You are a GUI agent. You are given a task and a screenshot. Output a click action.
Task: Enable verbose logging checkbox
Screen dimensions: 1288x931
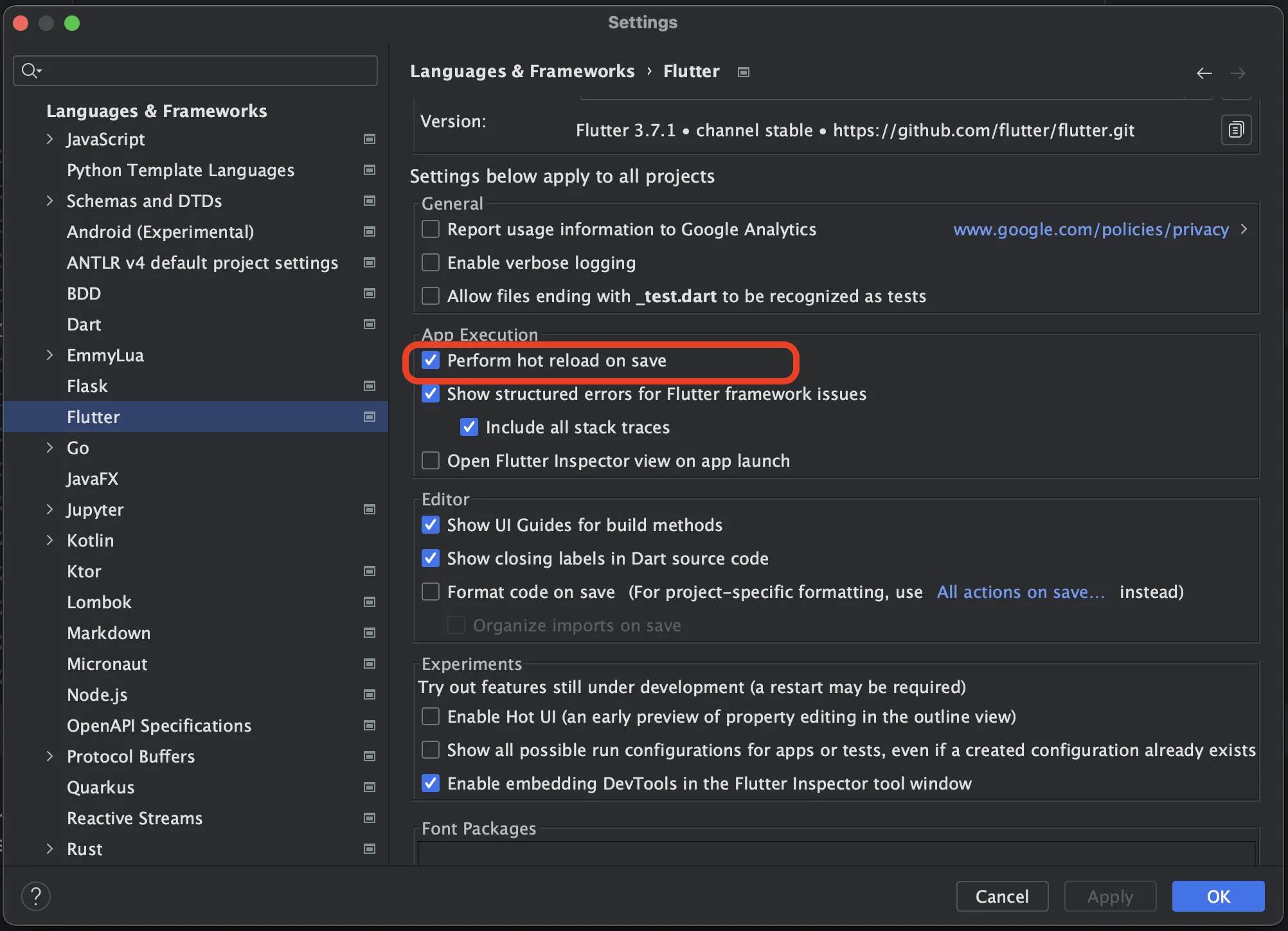click(x=431, y=263)
